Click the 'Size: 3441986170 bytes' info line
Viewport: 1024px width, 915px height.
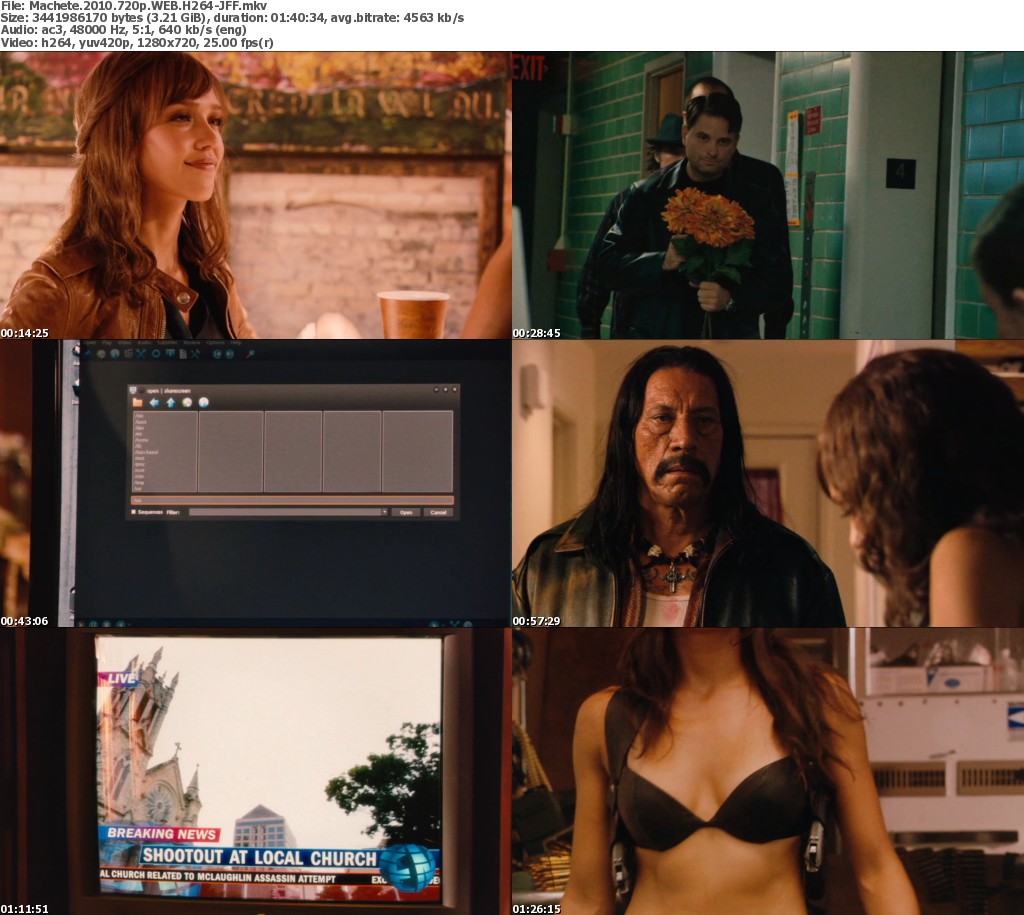coord(232,18)
